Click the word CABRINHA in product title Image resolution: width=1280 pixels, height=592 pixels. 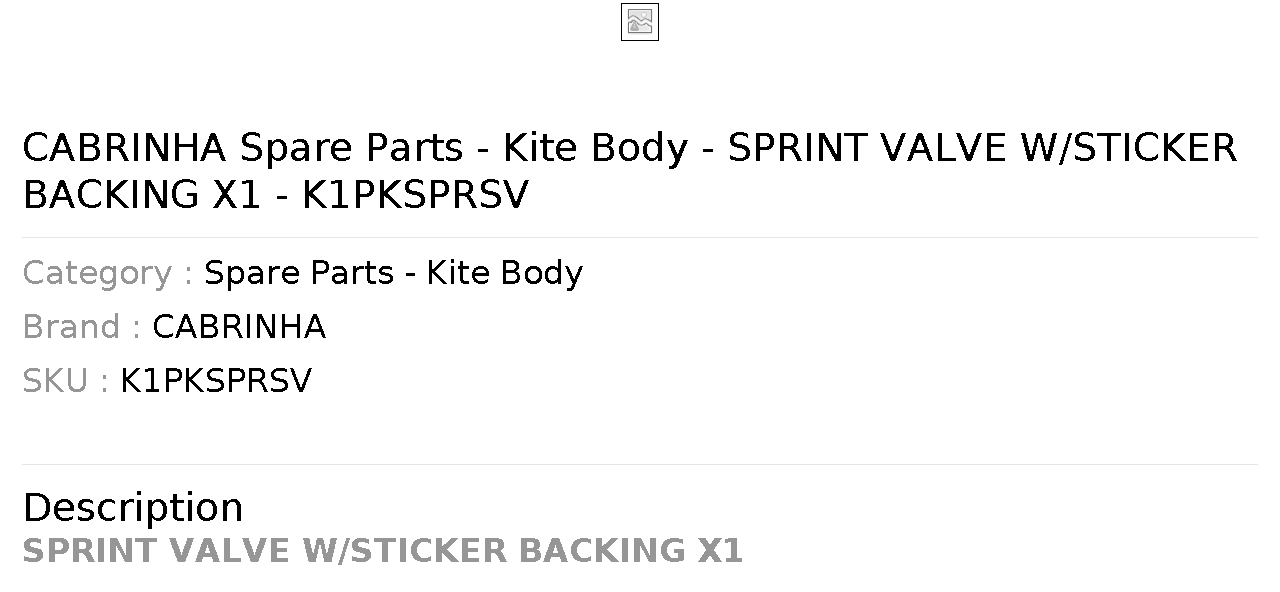tap(125, 148)
